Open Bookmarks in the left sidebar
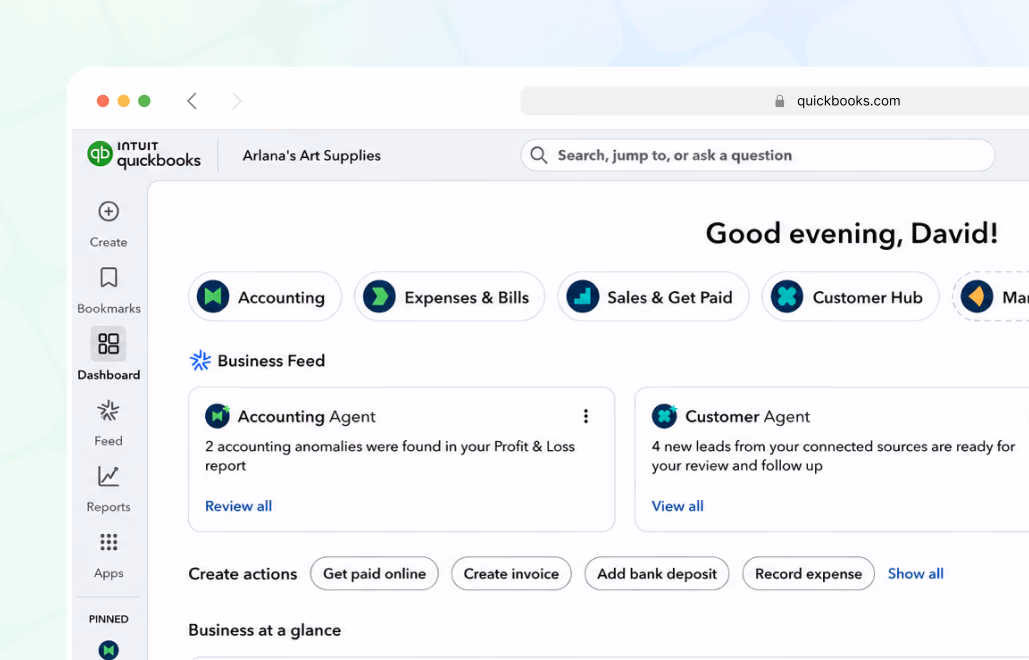 pos(108,290)
